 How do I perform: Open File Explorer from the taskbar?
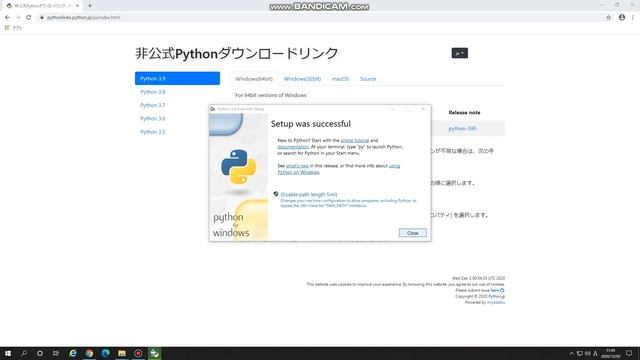[122, 353]
